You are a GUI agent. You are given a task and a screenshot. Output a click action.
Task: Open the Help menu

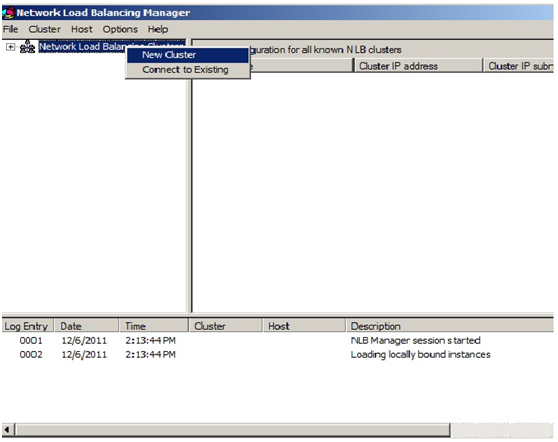[158, 29]
